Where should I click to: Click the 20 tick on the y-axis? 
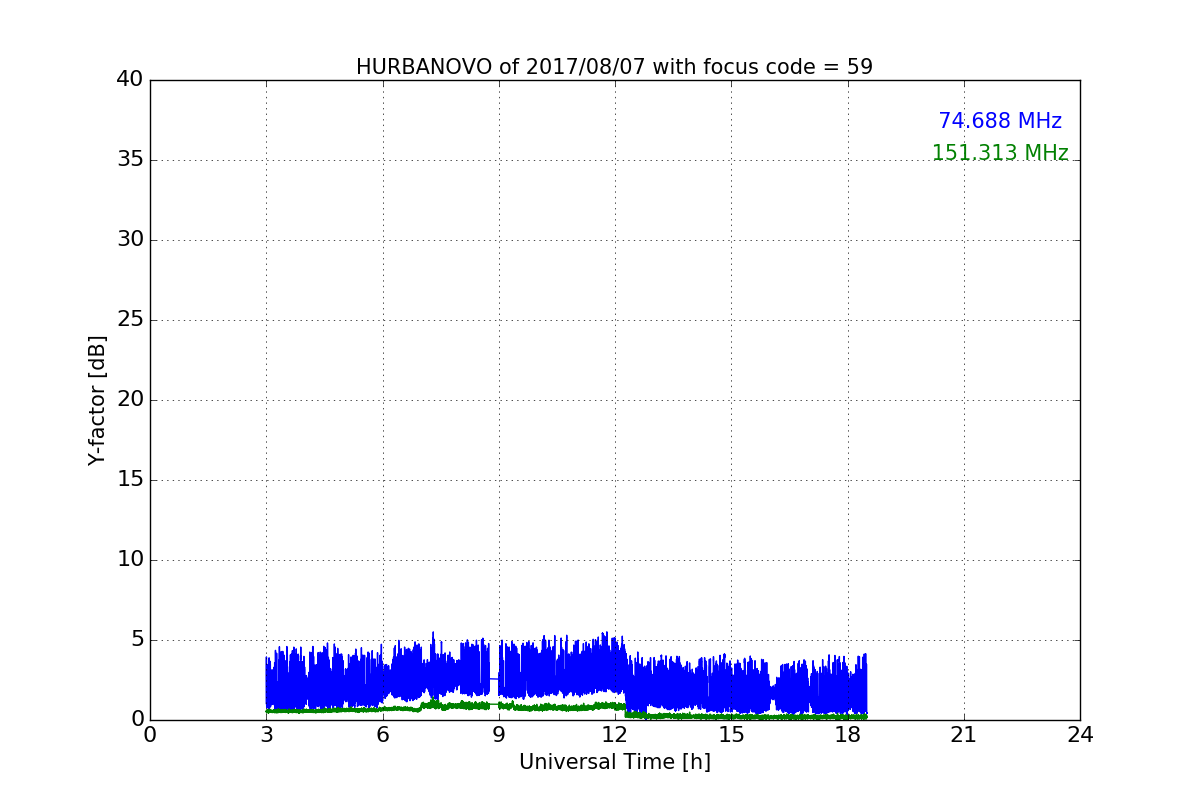coord(130,400)
